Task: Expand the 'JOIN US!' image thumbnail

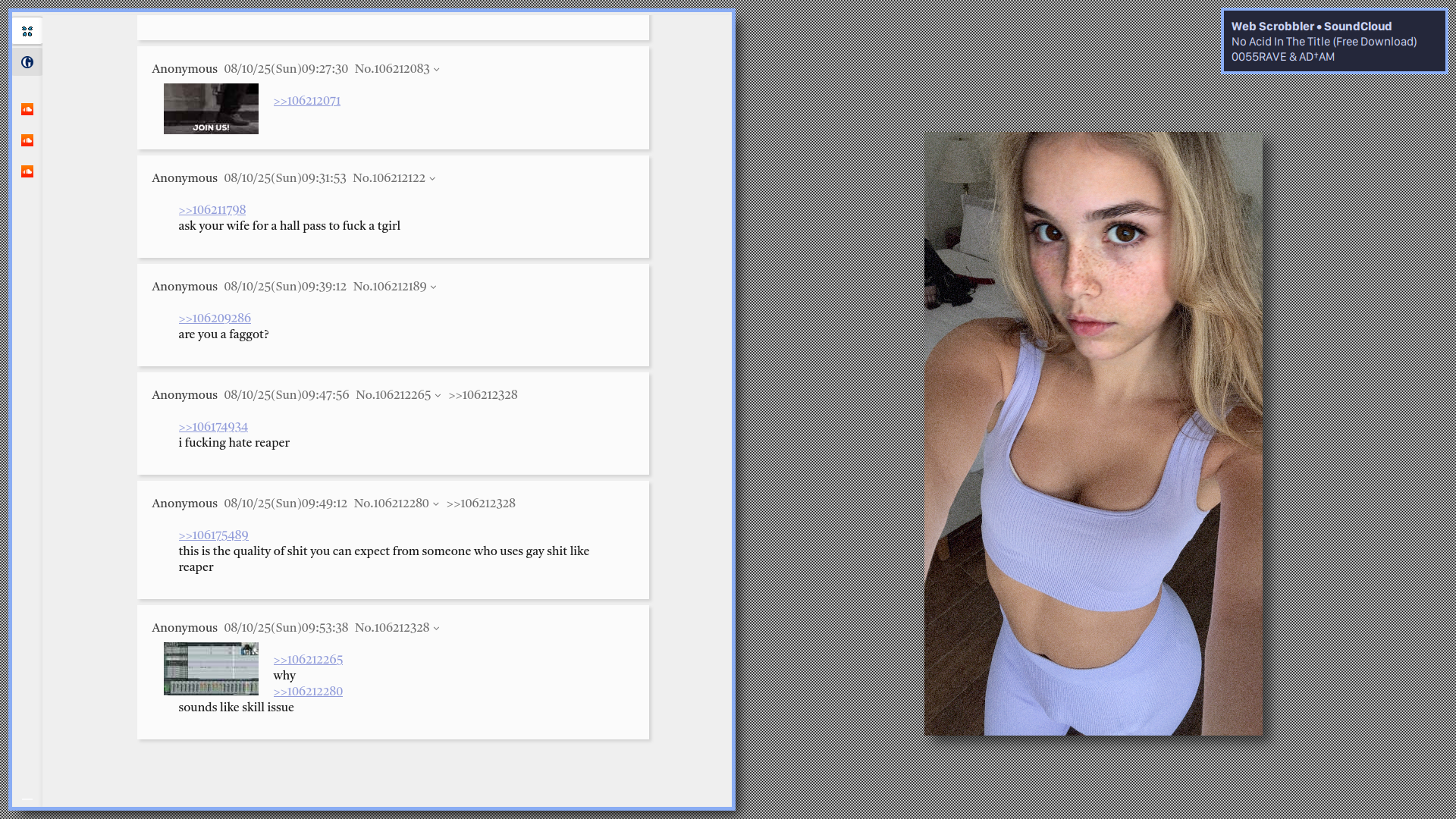Action: (211, 108)
